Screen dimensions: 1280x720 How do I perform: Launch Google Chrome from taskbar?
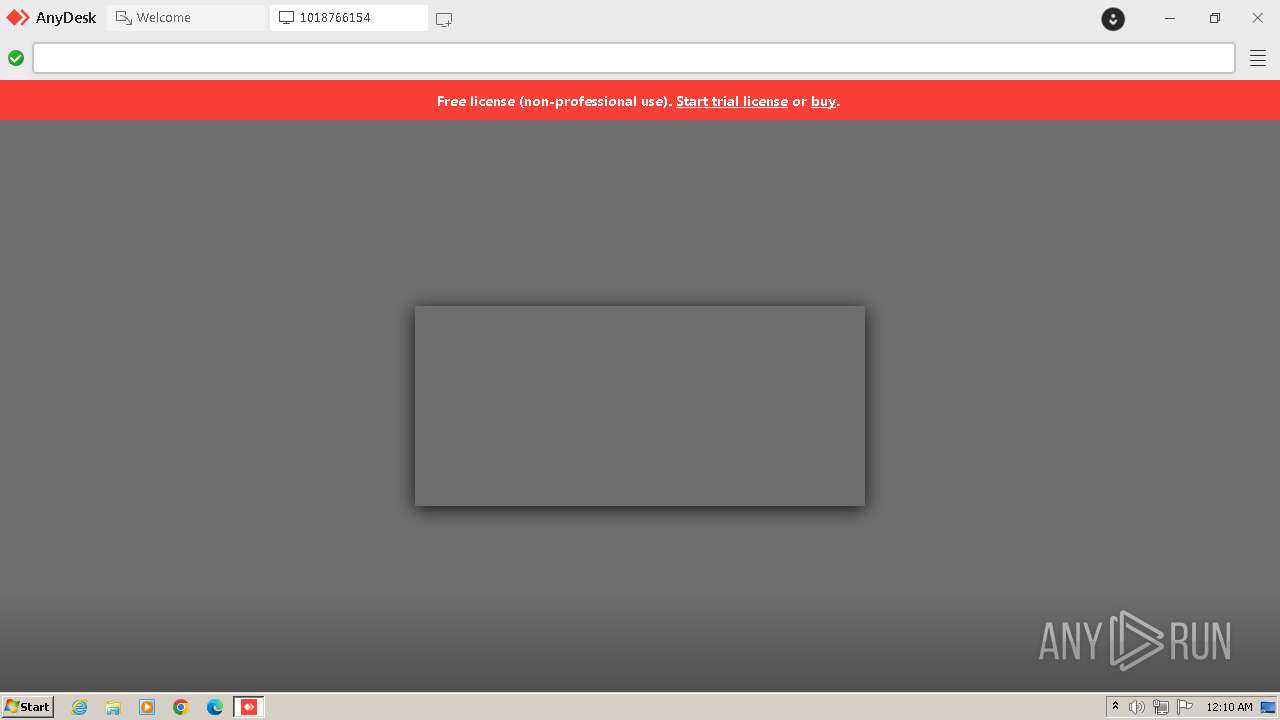(x=181, y=707)
